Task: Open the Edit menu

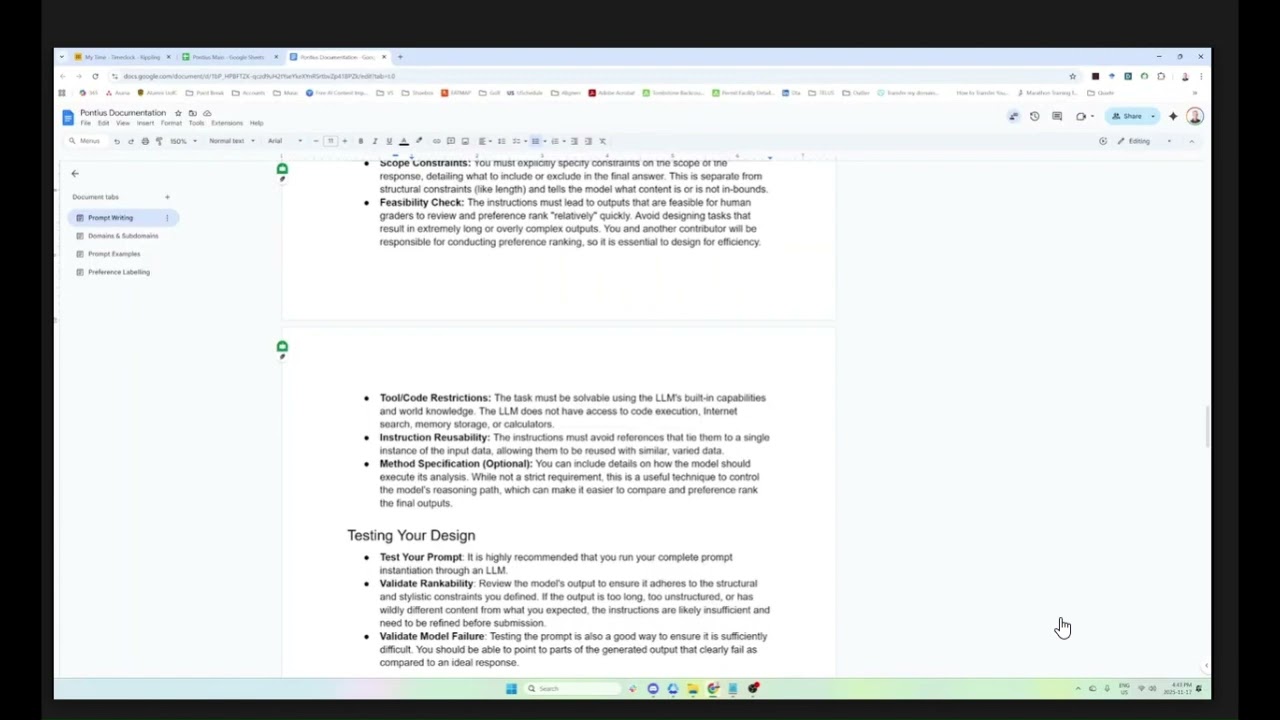Action: [103, 123]
